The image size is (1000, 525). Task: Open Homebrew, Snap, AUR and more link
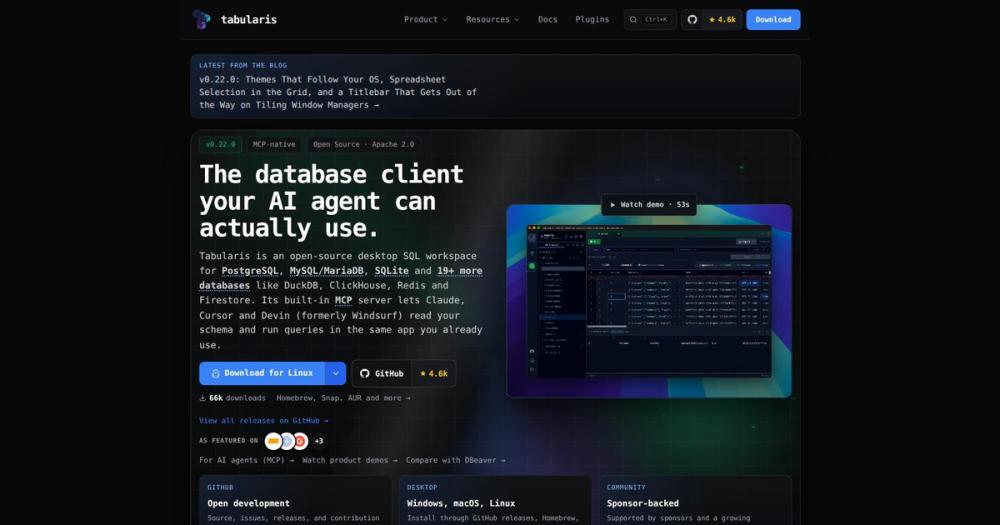point(343,398)
